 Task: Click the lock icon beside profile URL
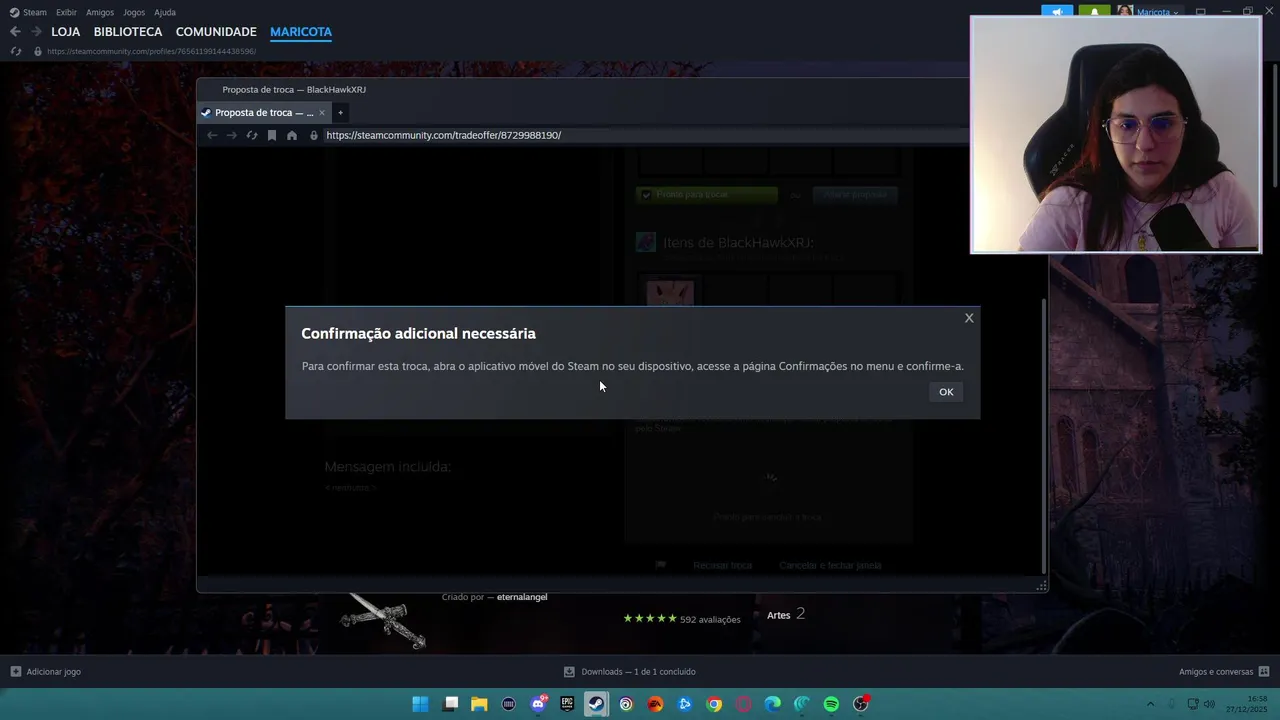(38, 51)
